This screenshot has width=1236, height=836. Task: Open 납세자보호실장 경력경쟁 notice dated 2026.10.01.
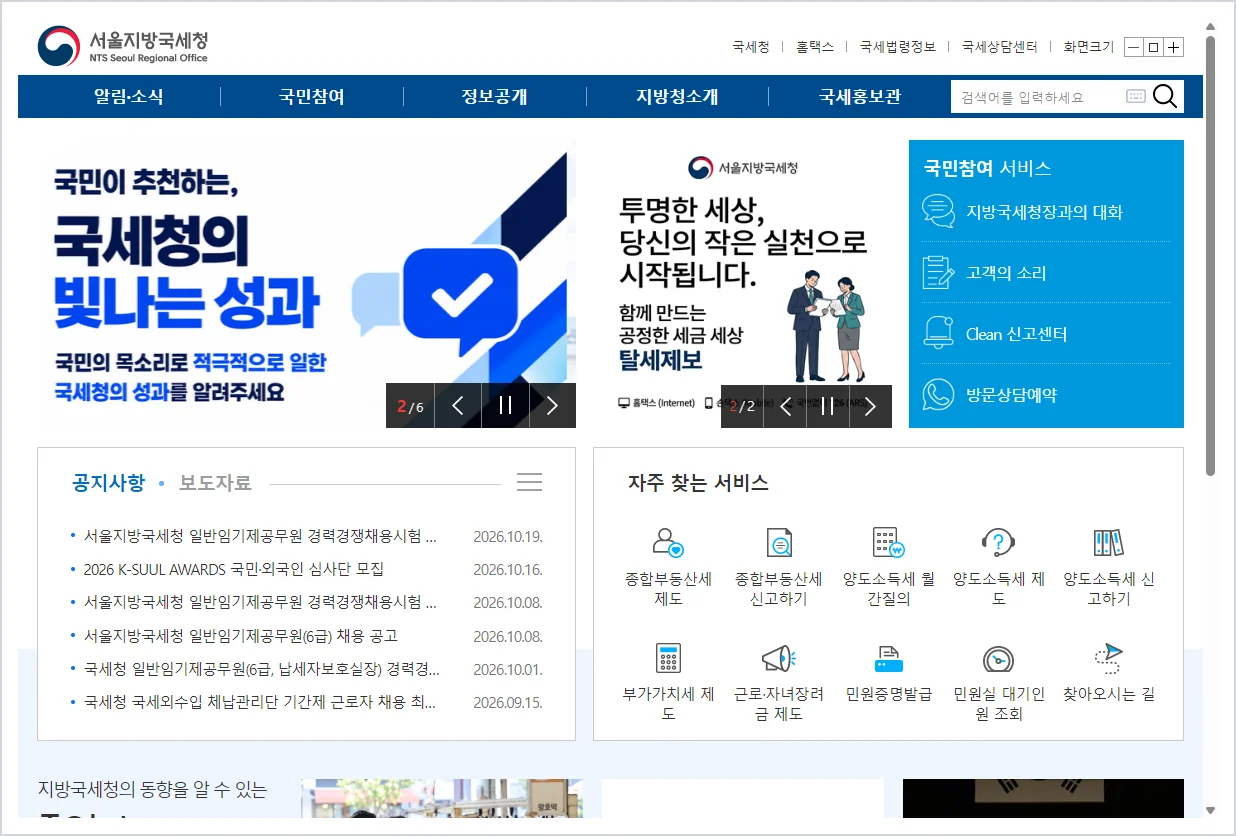pyautogui.click(x=262, y=669)
